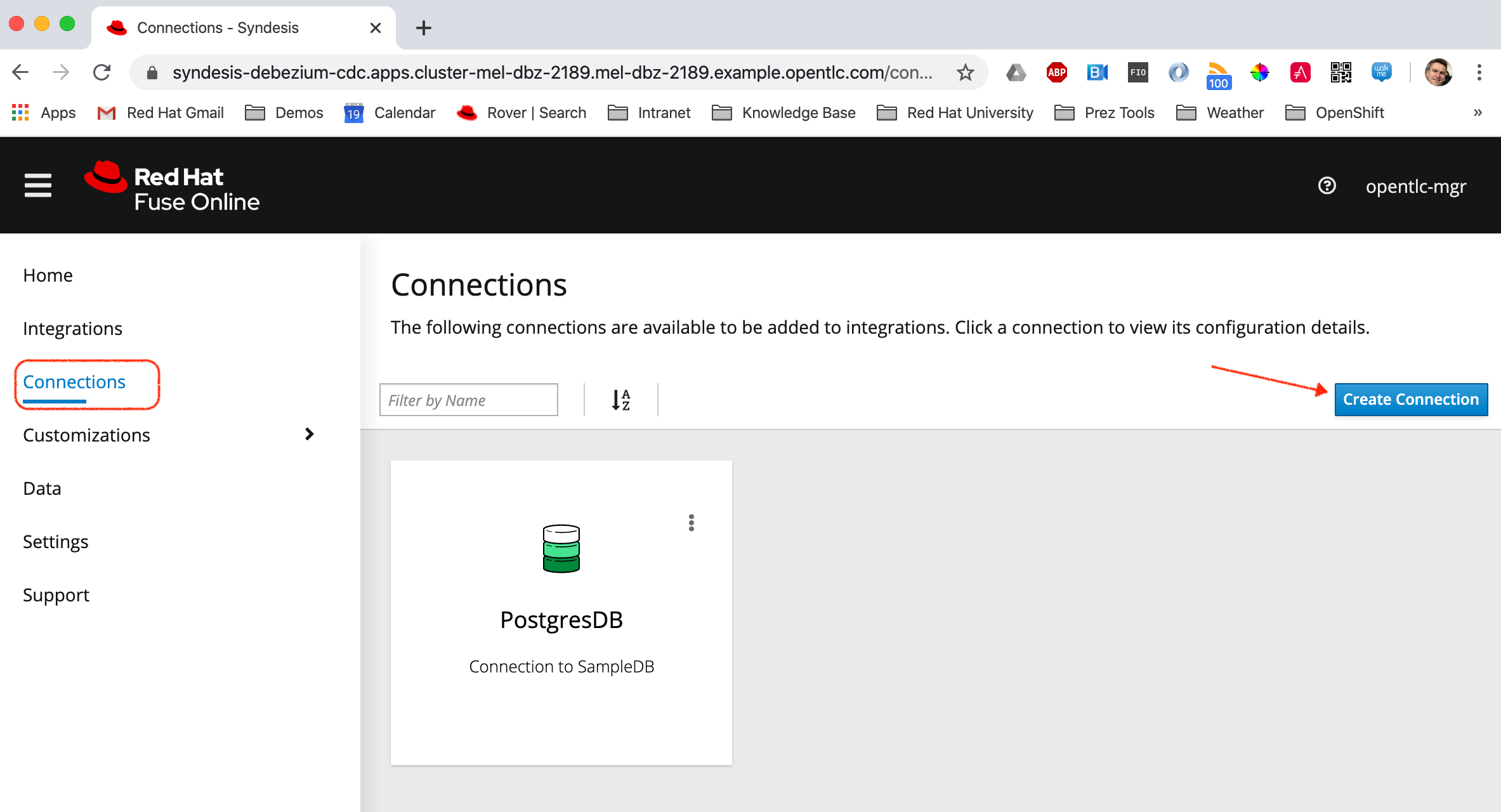The height and width of the screenshot is (812, 1501).
Task: Open the Rover | Search bookmark
Action: pos(521,113)
